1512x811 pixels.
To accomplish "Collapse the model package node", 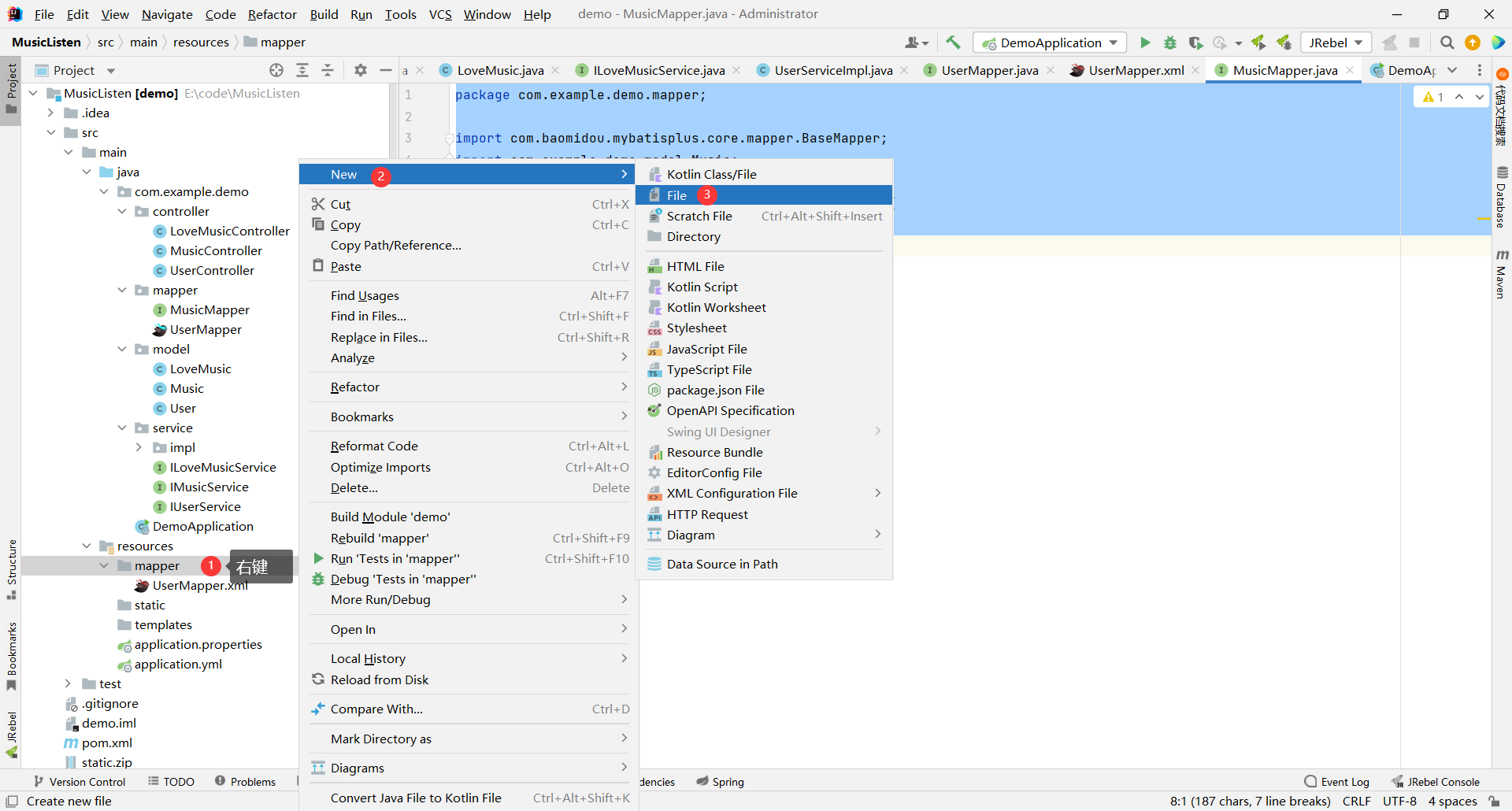I will (x=122, y=349).
